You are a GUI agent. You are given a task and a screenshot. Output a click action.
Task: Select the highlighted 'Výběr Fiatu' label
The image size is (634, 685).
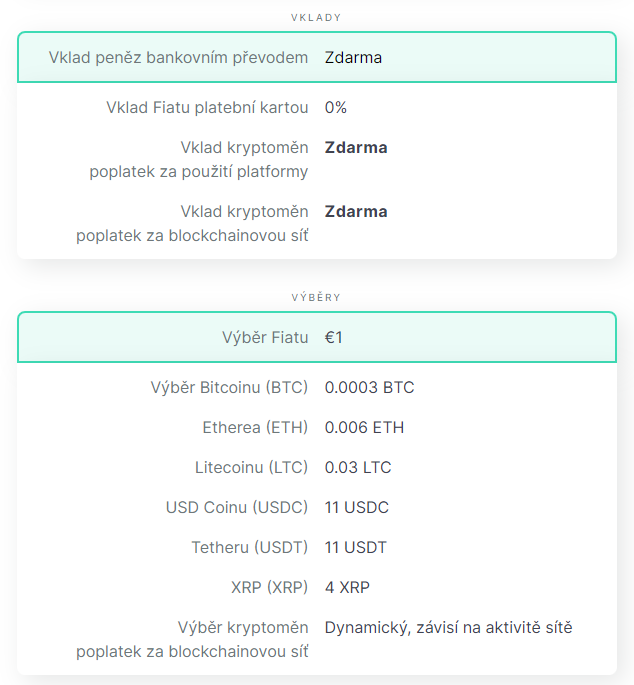coord(264,337)
